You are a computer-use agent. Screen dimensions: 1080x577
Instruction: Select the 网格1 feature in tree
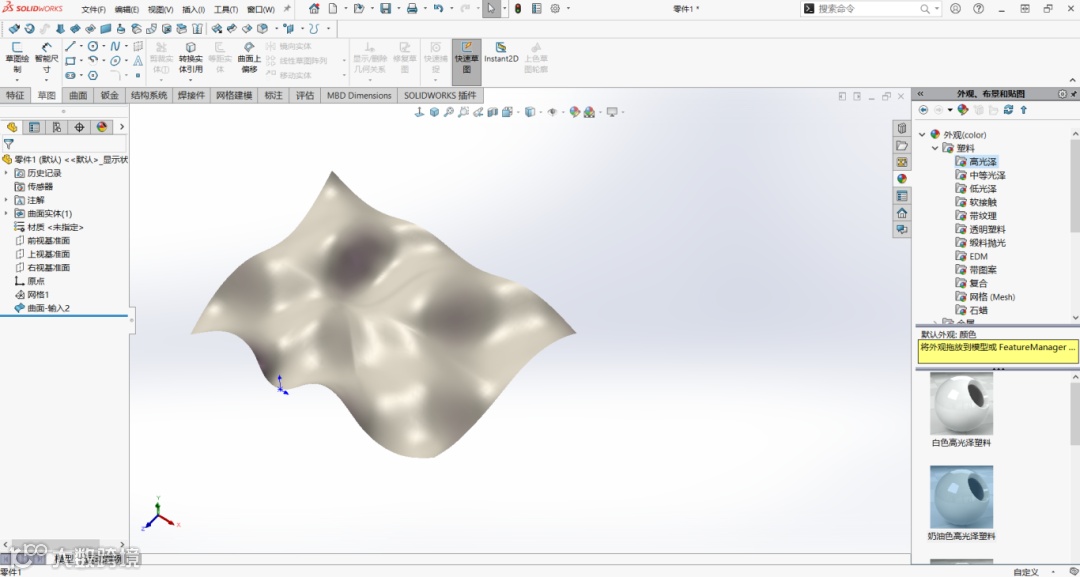pos(32,294)
